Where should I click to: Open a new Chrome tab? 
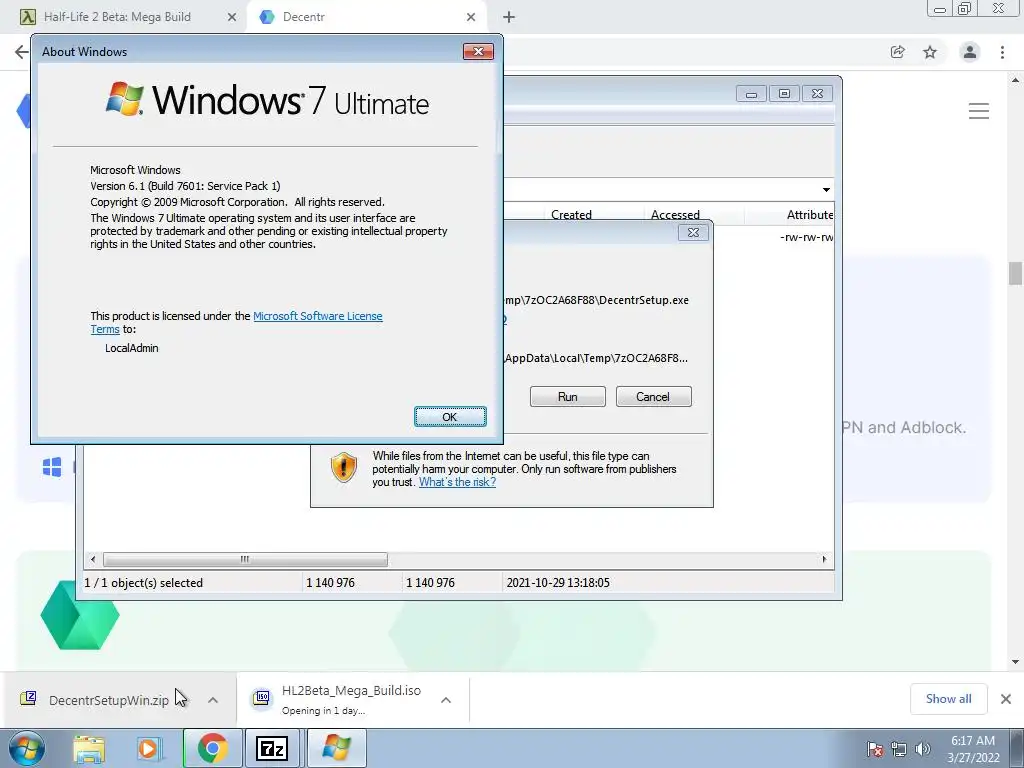[x=509, y=18]
